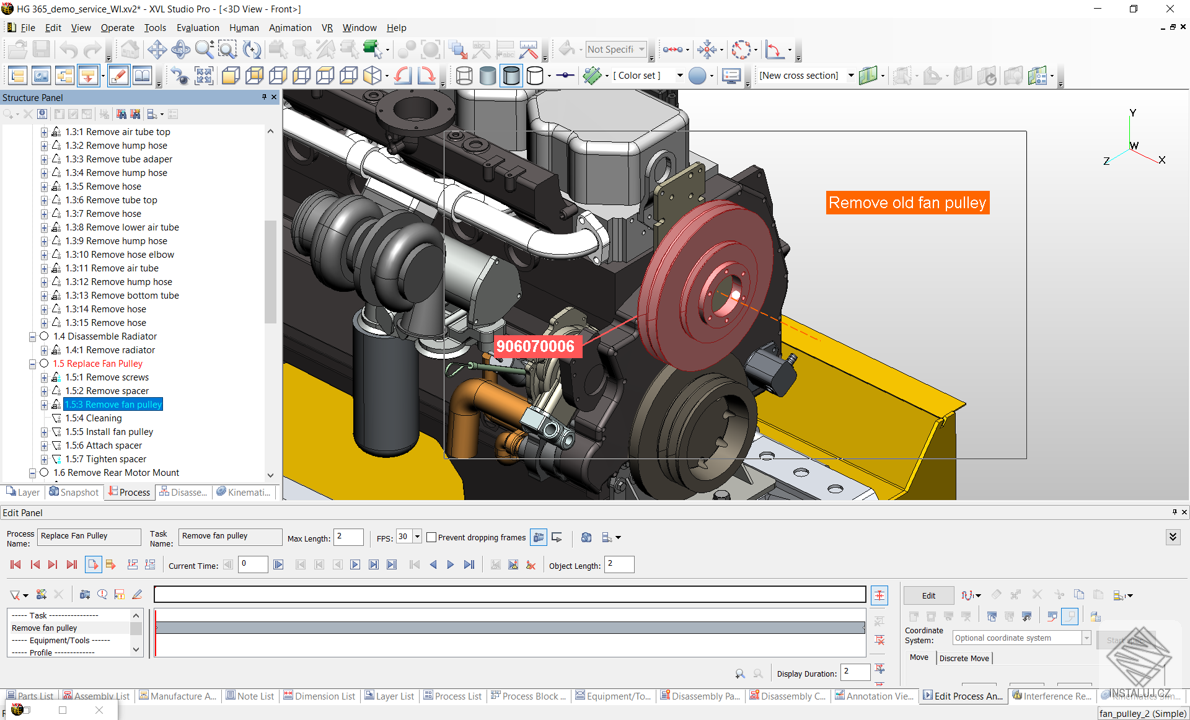Screen dimensions: 1190x720
Task: Enable the Prevent dropping frames checkbox
Action: (429, 537)
